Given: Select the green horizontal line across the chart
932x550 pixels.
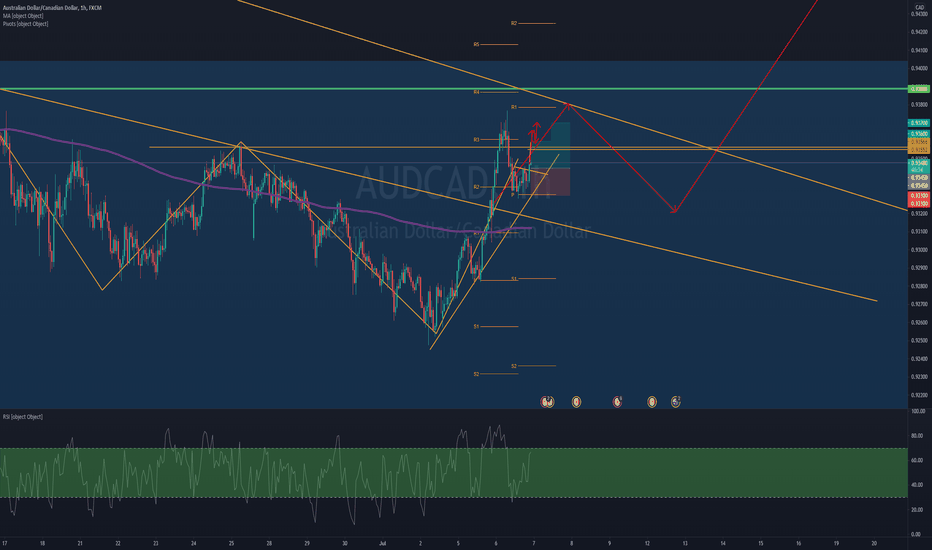Looking at the screenshot, I should (452, 89).
